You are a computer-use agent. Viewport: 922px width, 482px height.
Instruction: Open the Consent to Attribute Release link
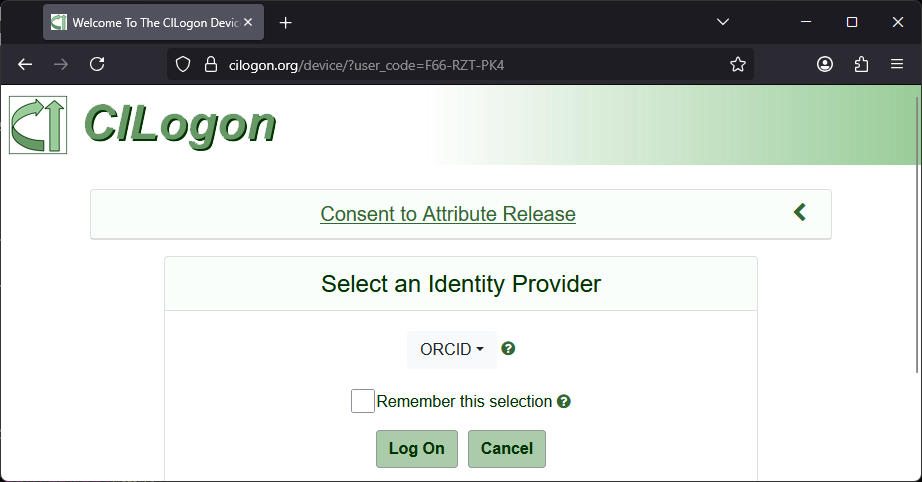click(x=448, y=214)
